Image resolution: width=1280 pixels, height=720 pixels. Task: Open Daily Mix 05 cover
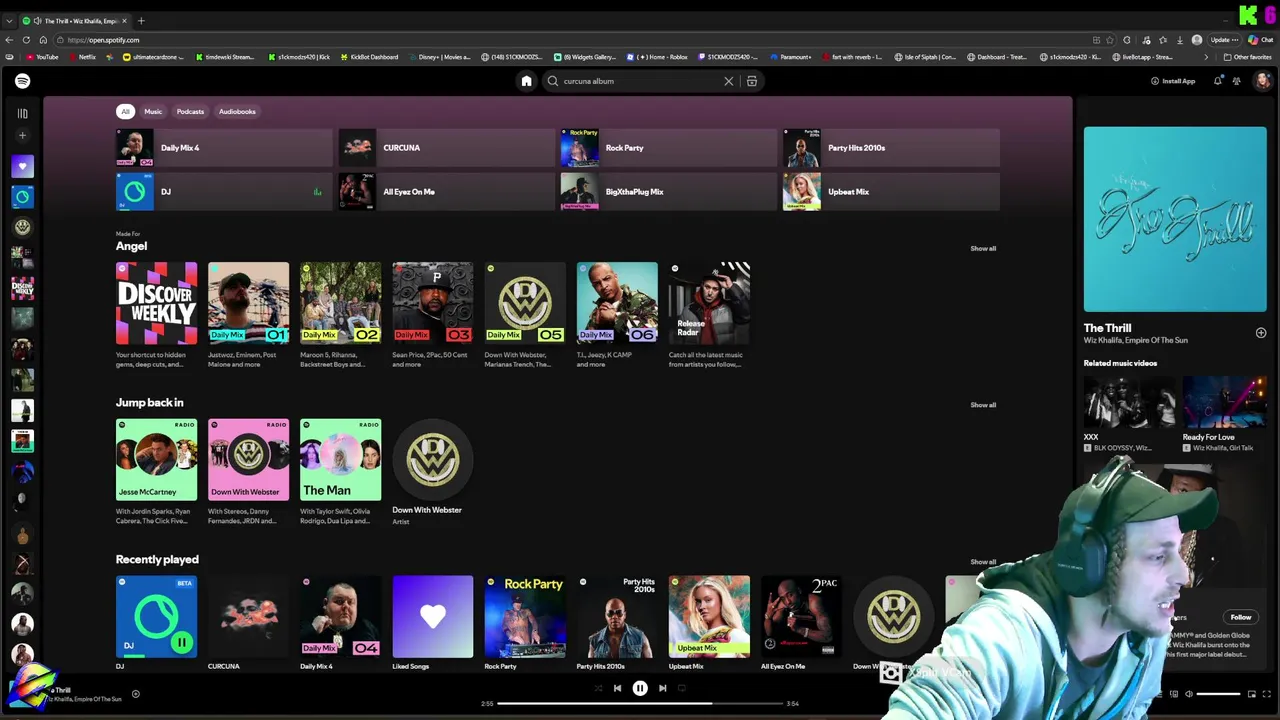click(525, 303)
